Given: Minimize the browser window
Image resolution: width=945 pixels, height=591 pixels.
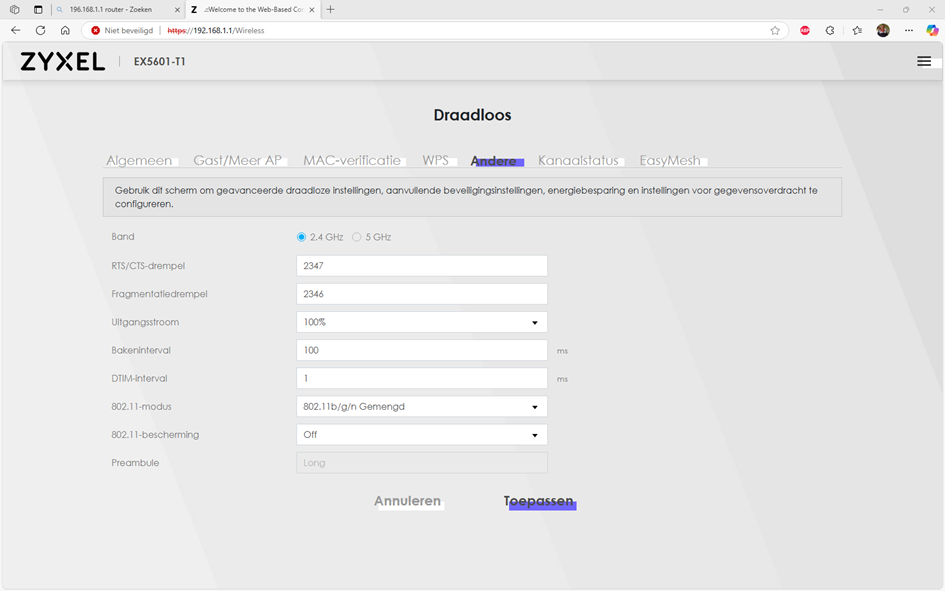Looking at the screenshot, I should (880, 10).
